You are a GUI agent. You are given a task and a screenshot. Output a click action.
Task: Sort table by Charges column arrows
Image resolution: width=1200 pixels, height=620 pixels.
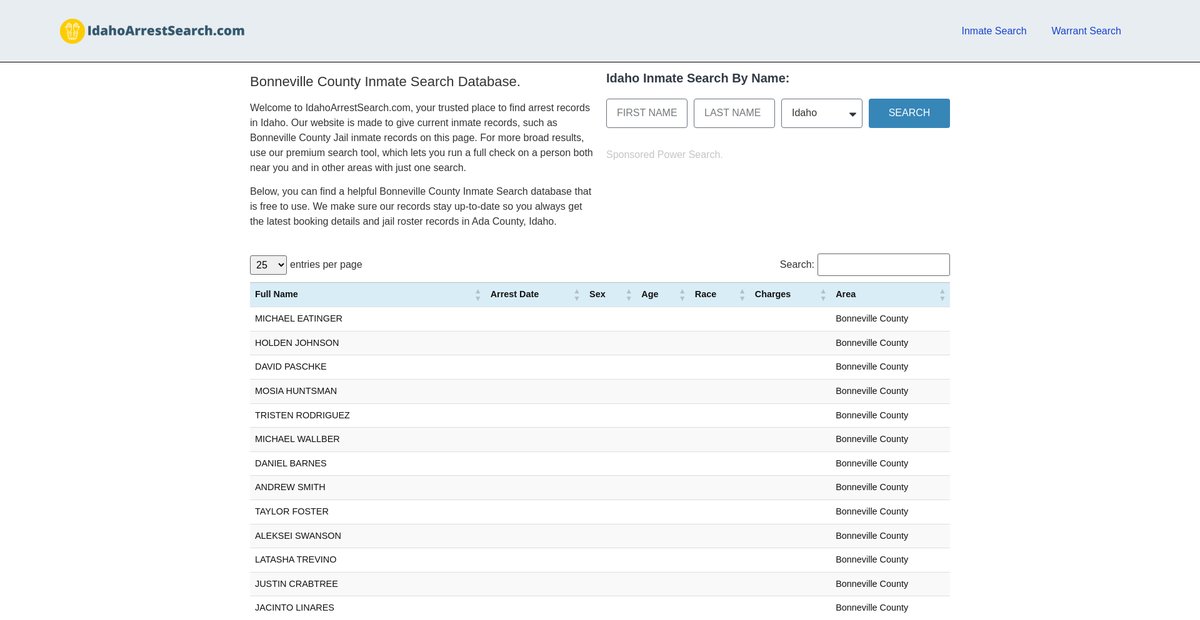coord(822,294)
